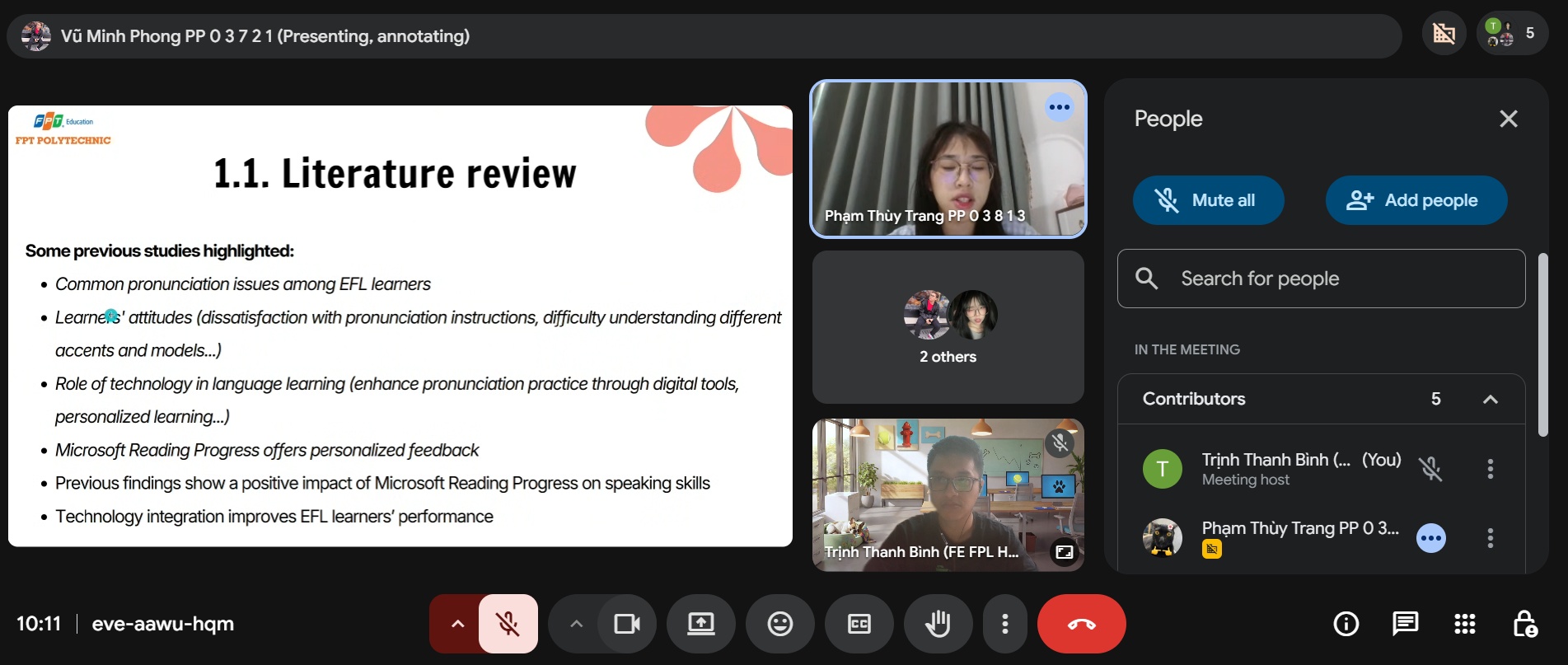Open meeting details info icon

pyautogui.click(x=1346, y=624)
